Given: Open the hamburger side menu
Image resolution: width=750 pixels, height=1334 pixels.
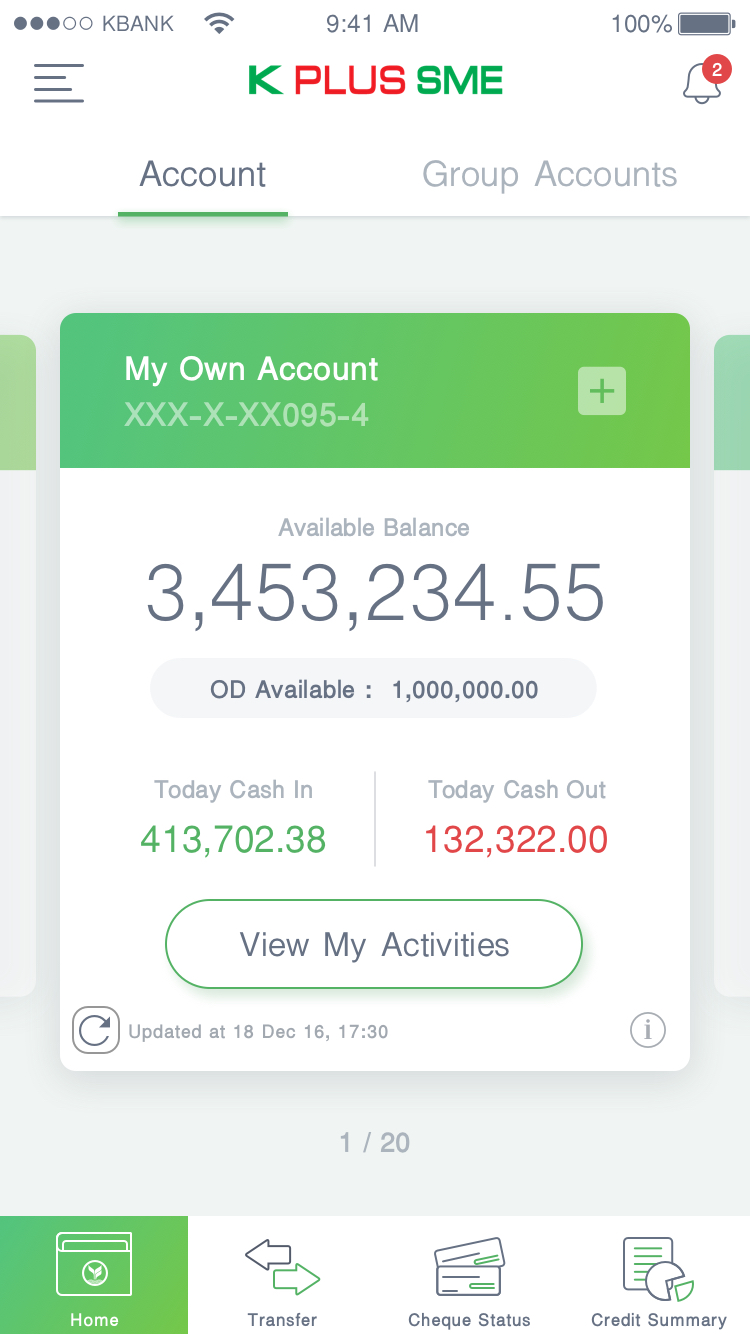Looking at the screenshot, I should click(58, 83).
